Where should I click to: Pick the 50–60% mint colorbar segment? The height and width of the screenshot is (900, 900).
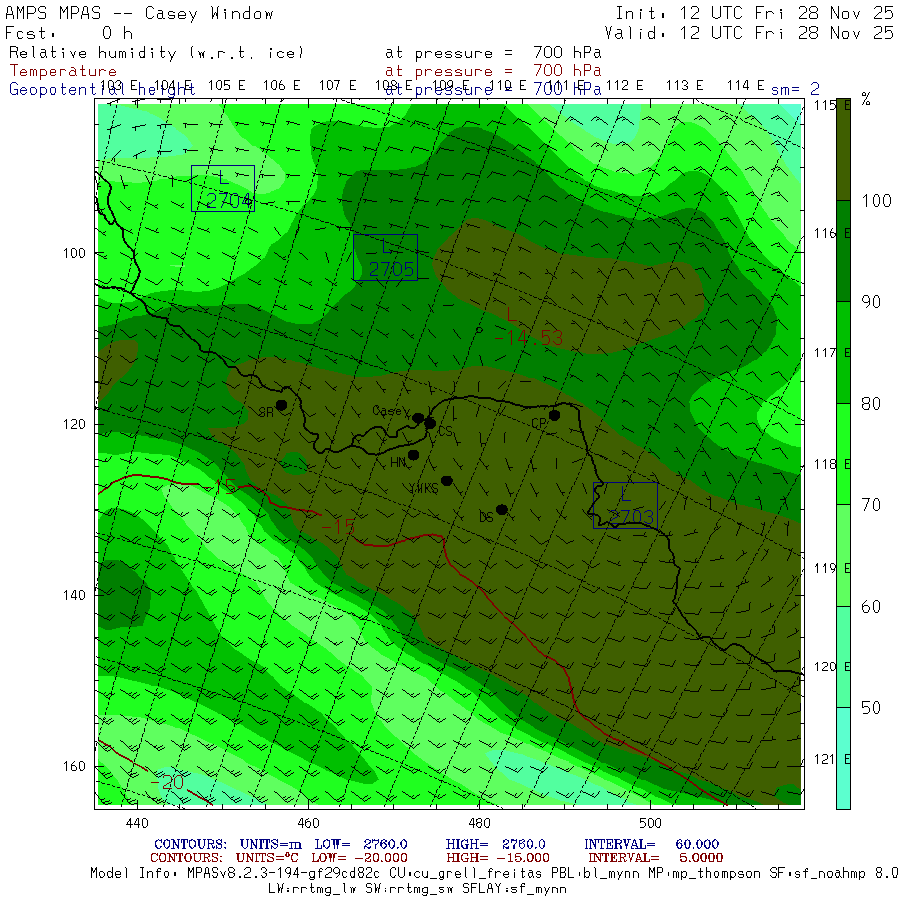coord(843,657)
